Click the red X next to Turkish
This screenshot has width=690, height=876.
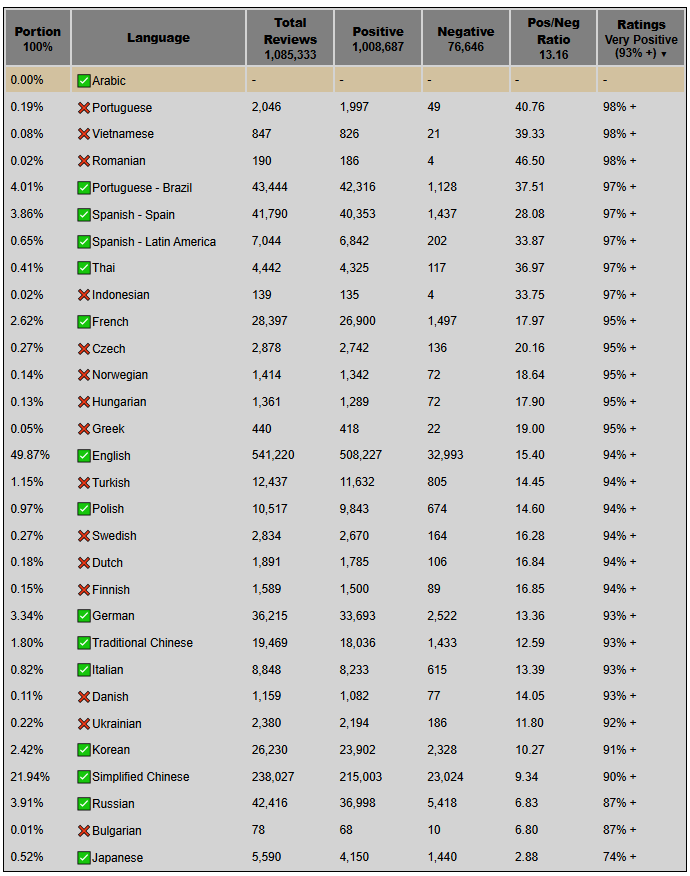click(84, 483)
